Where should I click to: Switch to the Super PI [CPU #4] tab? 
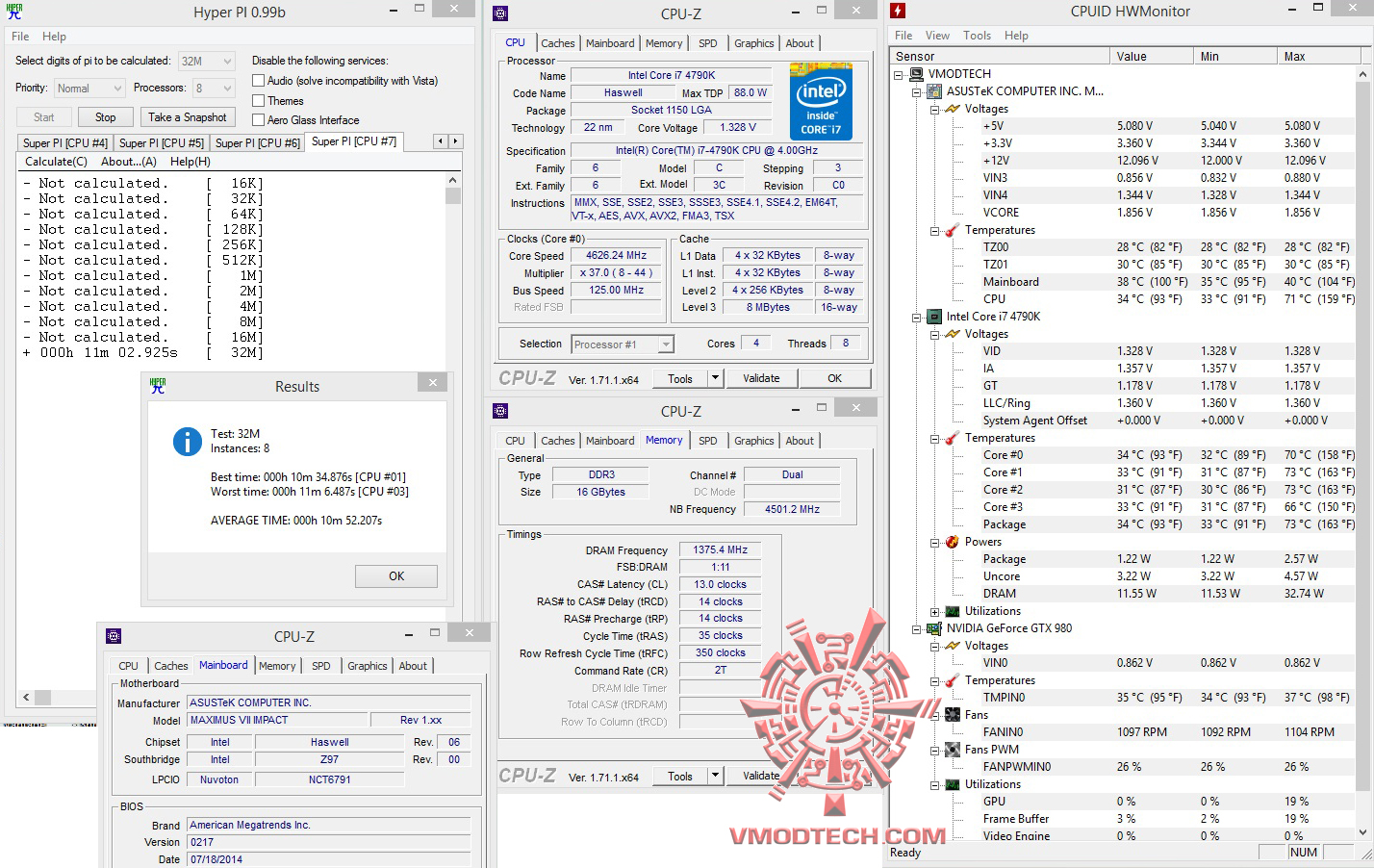point(64,143)
